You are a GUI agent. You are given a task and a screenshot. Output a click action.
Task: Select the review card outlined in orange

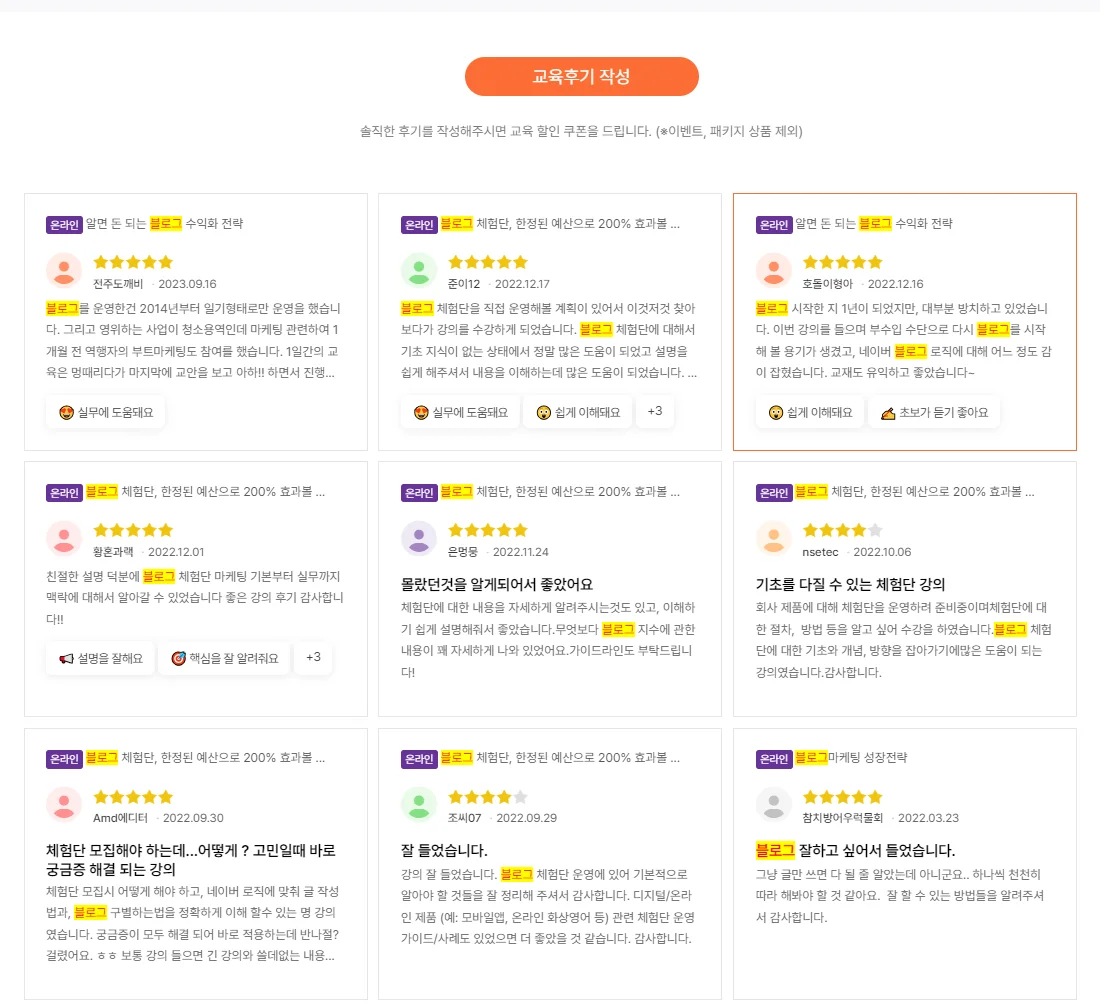coord(904,321)
